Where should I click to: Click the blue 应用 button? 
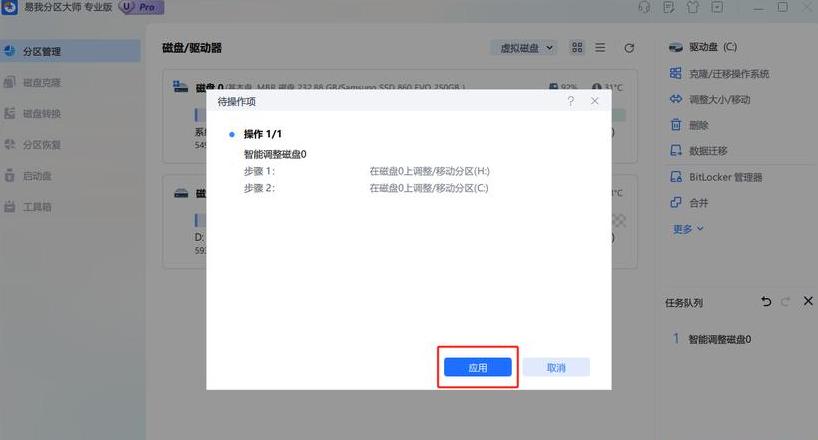(x=477, y=367)
